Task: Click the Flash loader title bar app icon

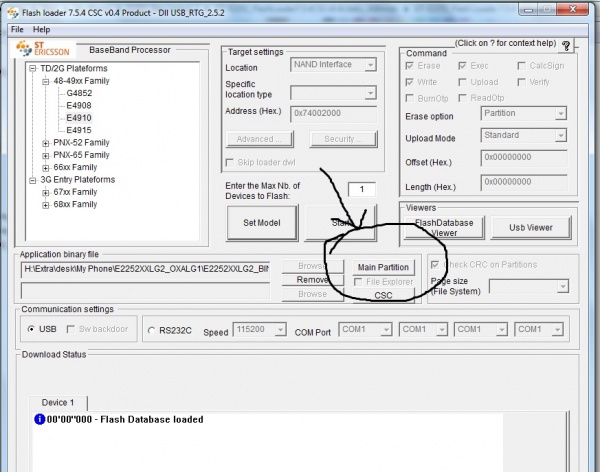Action: point(13,13)
